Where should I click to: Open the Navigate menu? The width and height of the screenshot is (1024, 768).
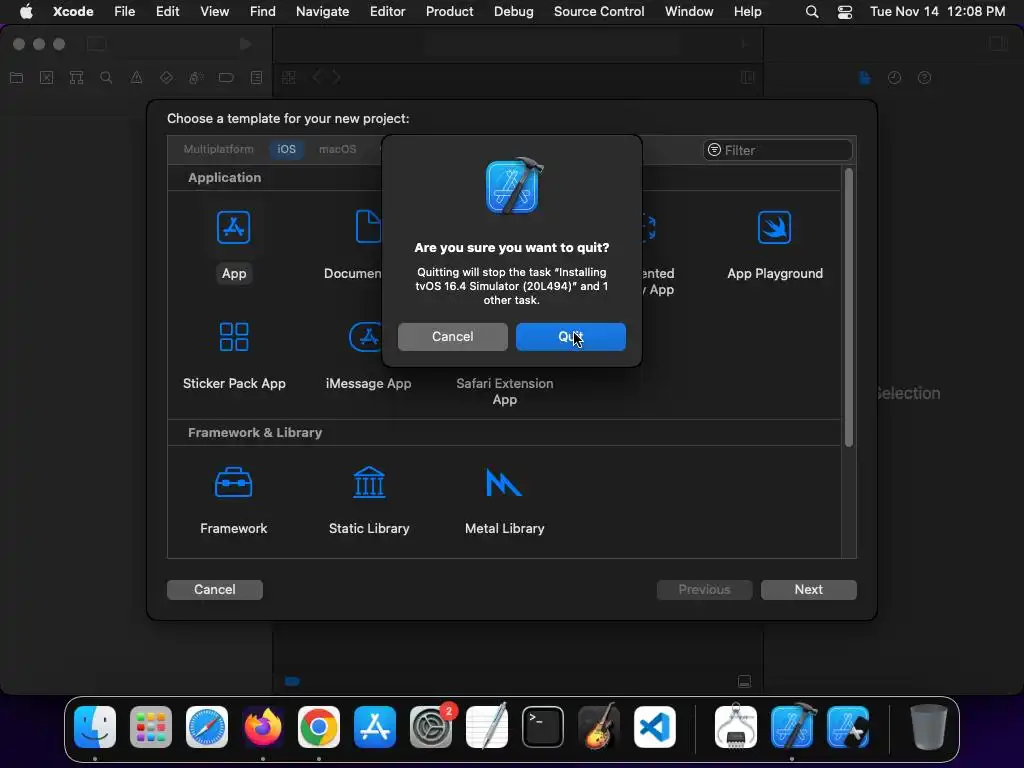[x=323, y=11]
